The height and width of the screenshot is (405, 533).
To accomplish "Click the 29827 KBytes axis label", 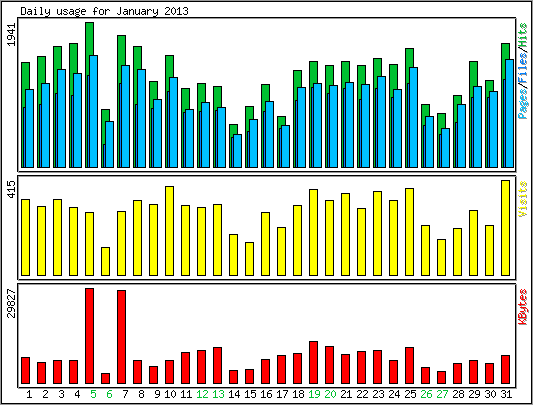I will coord(12,304).
